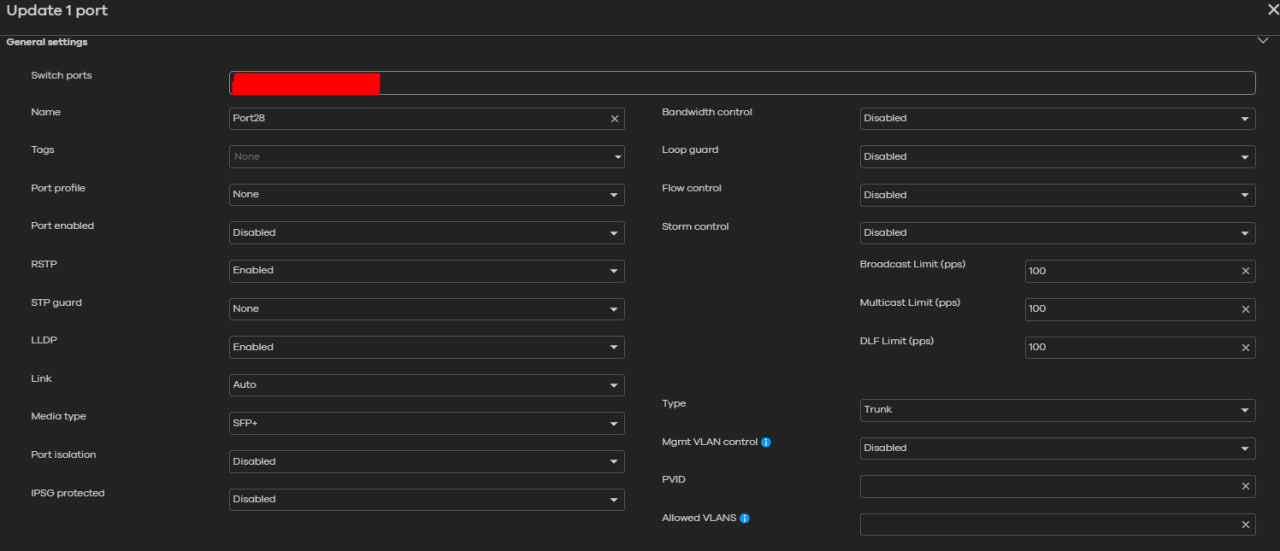The width and height of the screenshot is (1280, 551).
Task: Click the Switch ports label
Action: (61, 75)
